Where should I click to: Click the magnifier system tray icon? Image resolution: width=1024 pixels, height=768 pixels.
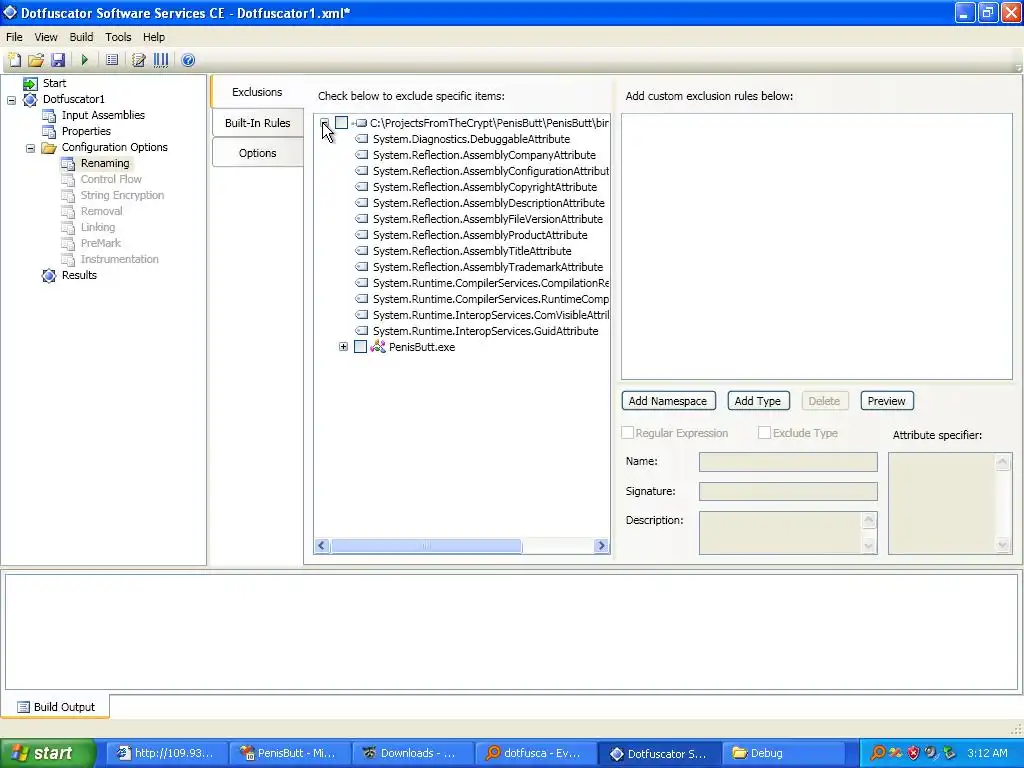click(x=878, y=753)
